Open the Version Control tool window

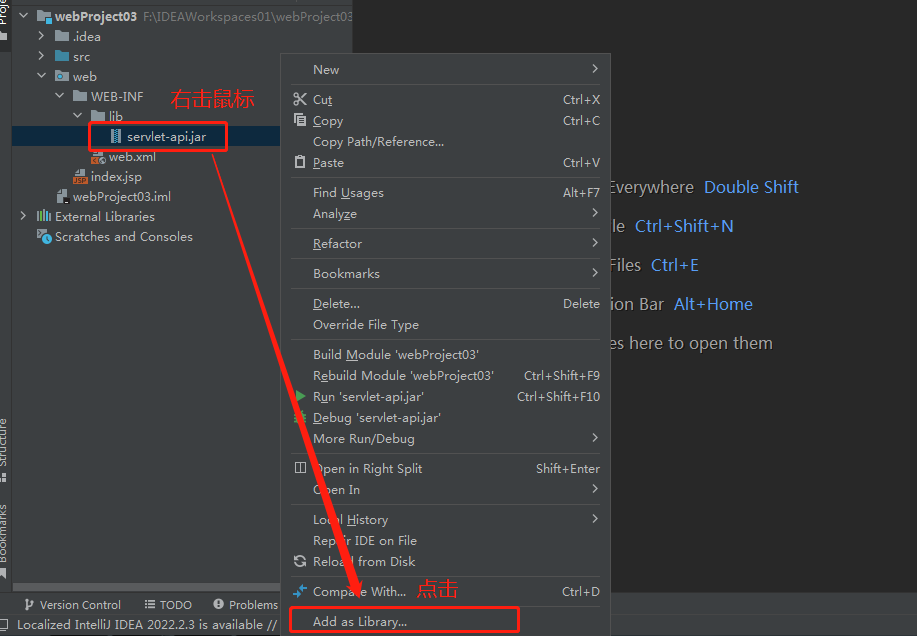click(x=73, y=604)
